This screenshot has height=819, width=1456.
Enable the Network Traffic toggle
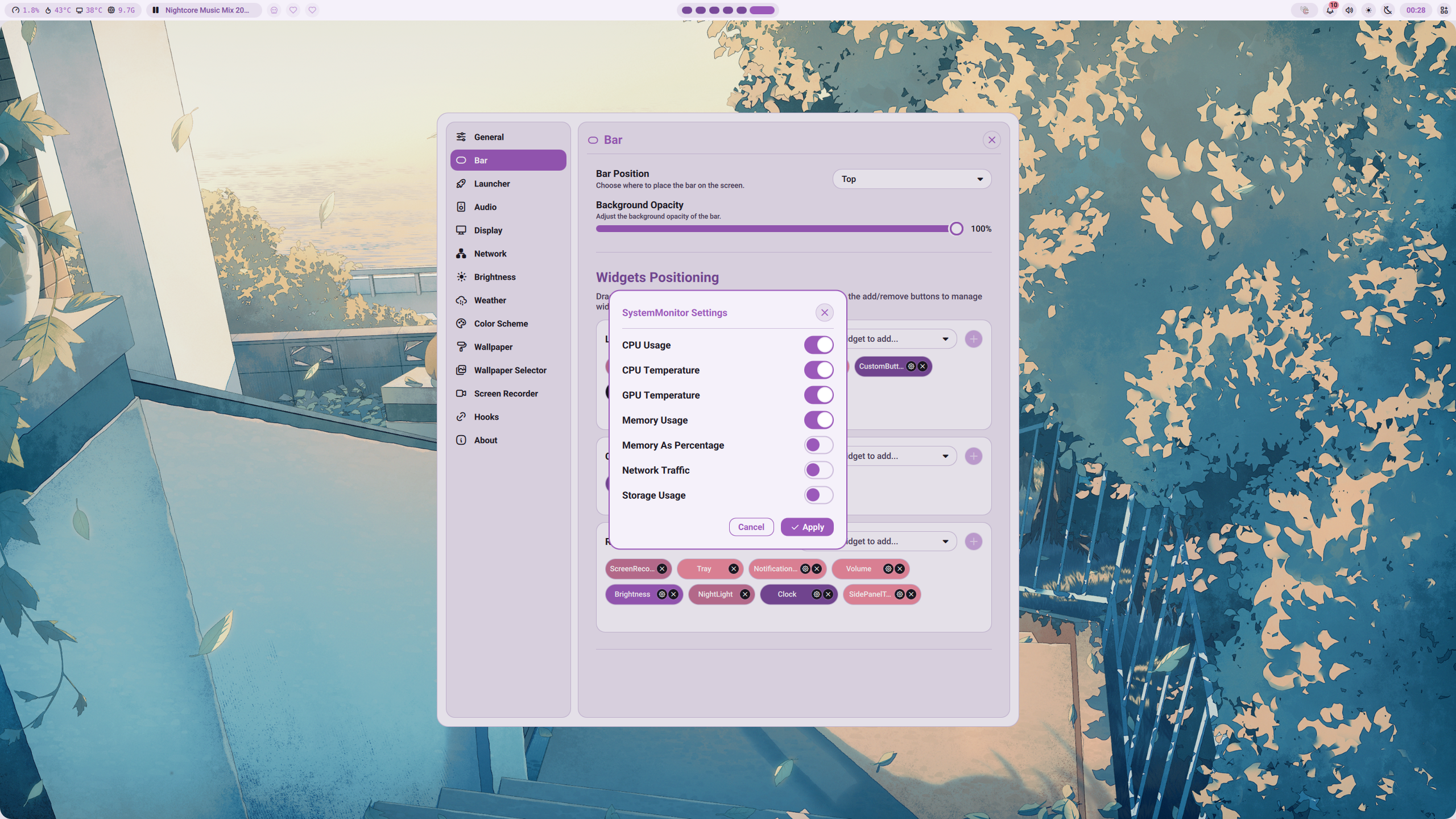(818, 470)
